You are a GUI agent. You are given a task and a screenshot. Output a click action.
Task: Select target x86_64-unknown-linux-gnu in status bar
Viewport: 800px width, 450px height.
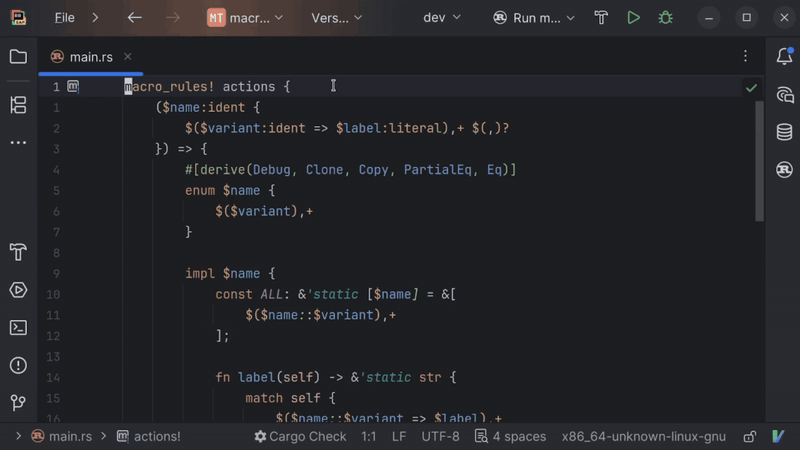click(643, 436)
